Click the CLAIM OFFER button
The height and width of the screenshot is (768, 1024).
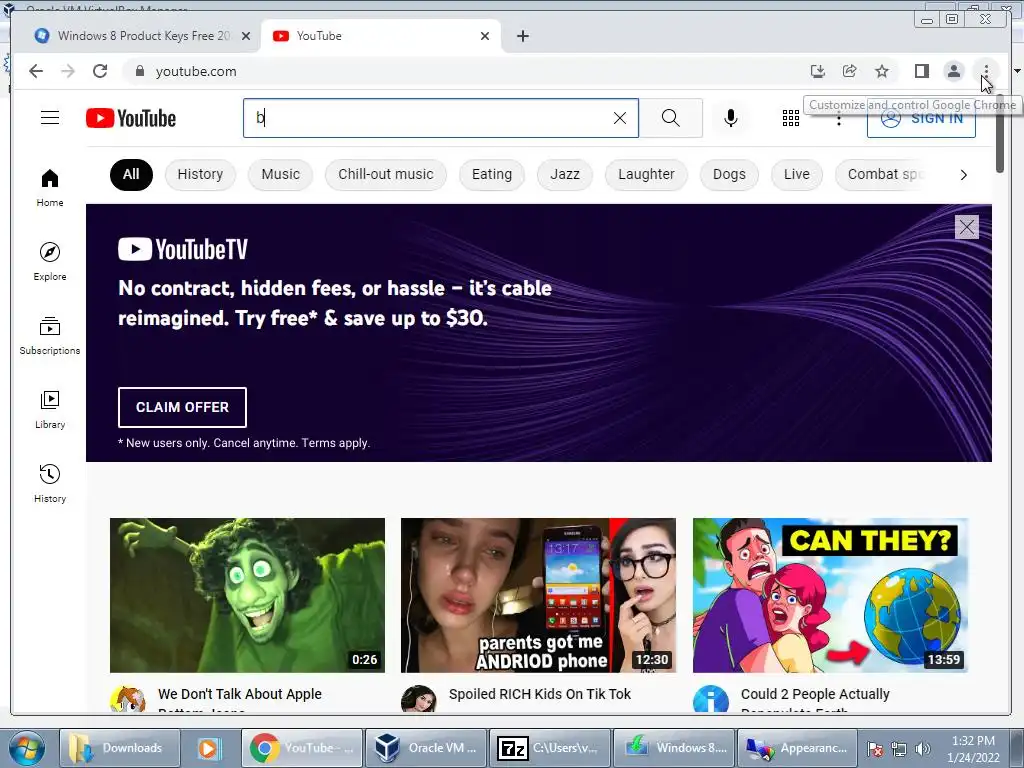click(182, 408)
